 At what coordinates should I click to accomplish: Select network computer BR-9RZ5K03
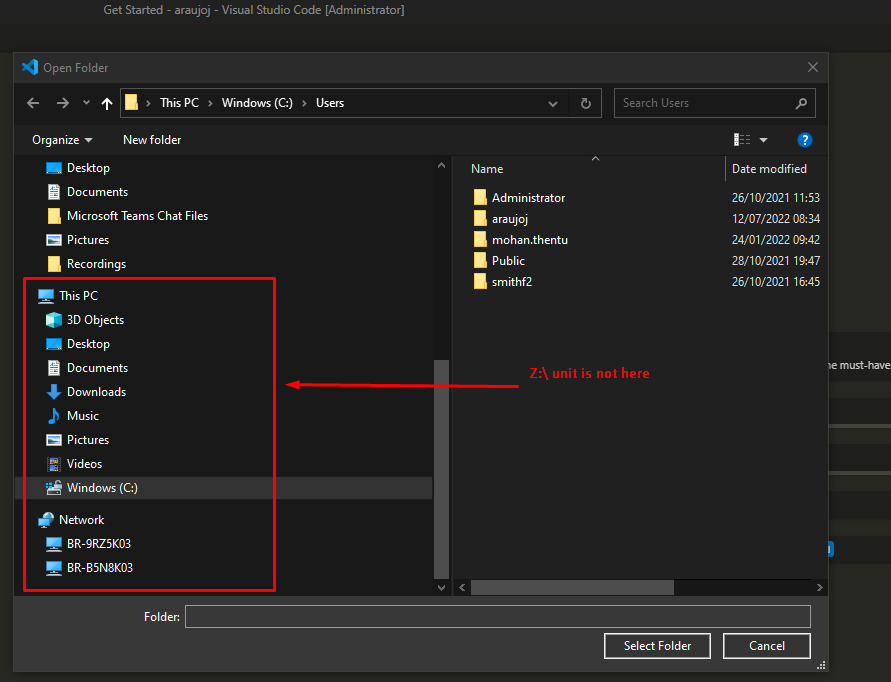(99, 544)
